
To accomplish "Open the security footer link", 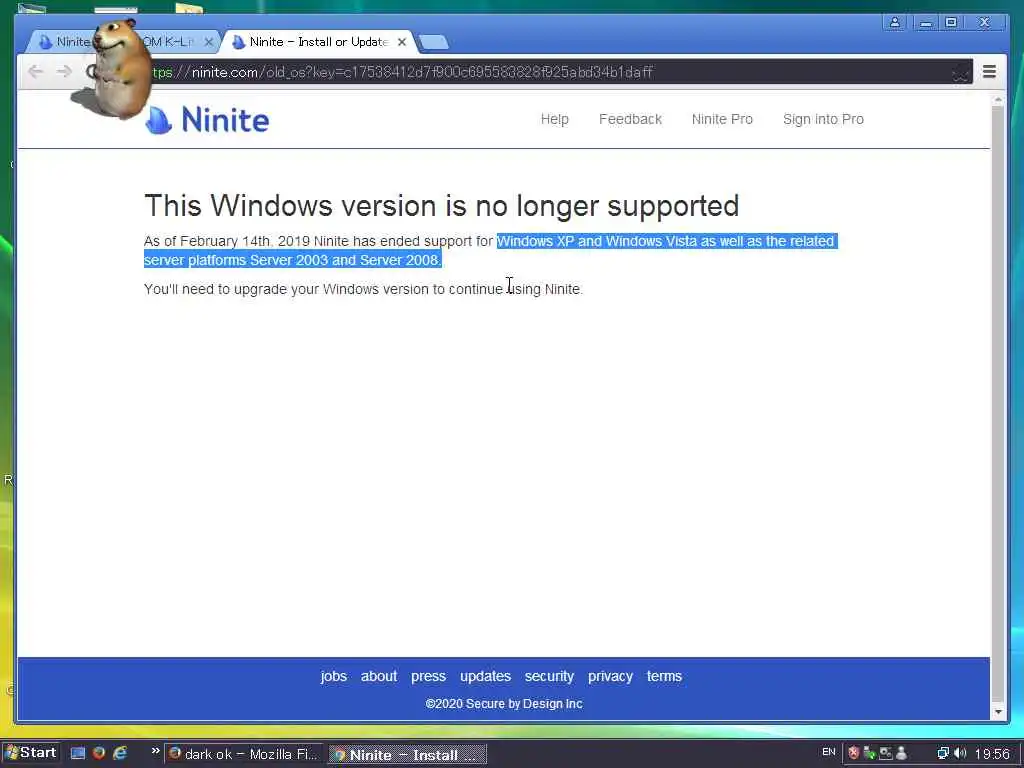I will tap(549, 676).
